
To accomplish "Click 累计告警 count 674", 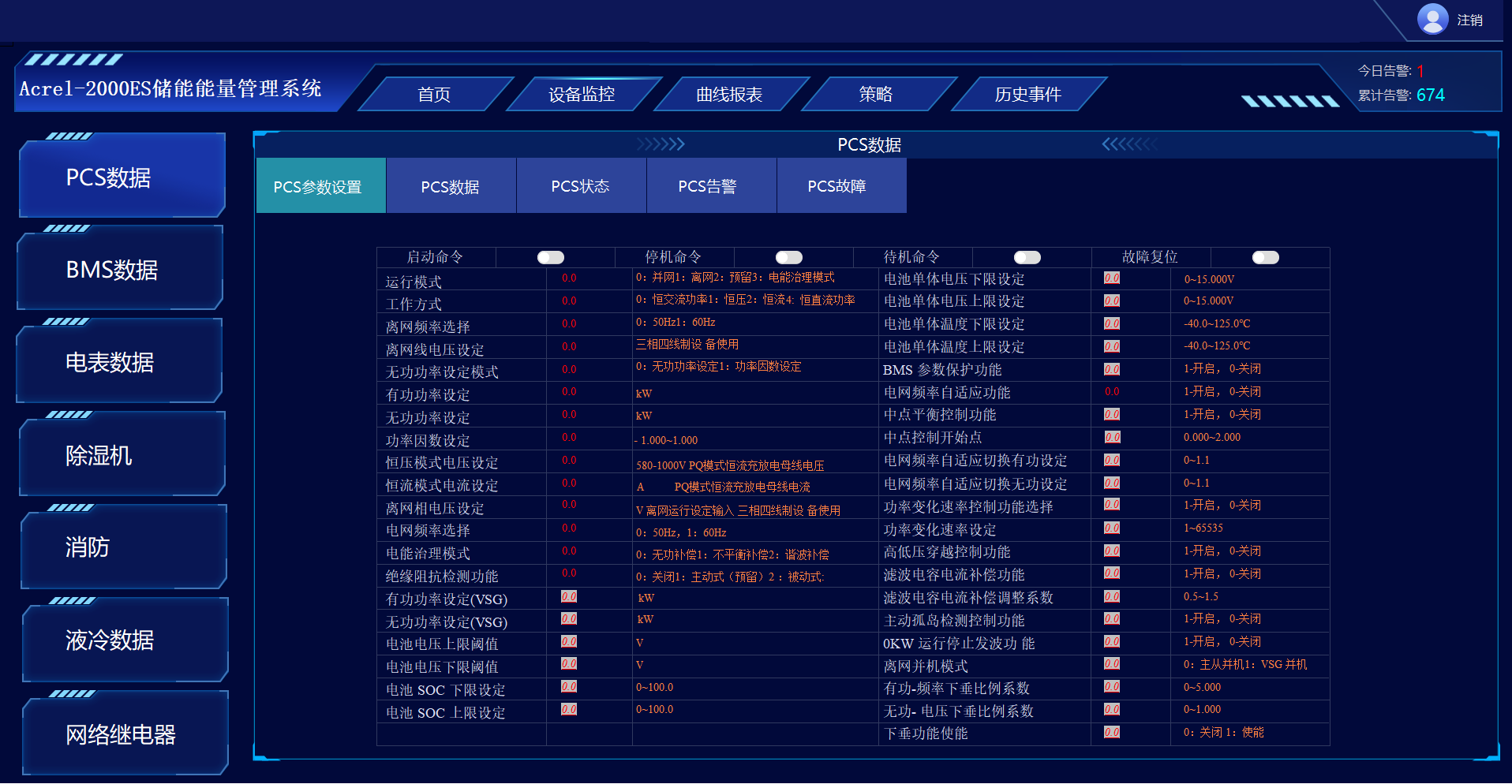I will [x=1430, y=95].
